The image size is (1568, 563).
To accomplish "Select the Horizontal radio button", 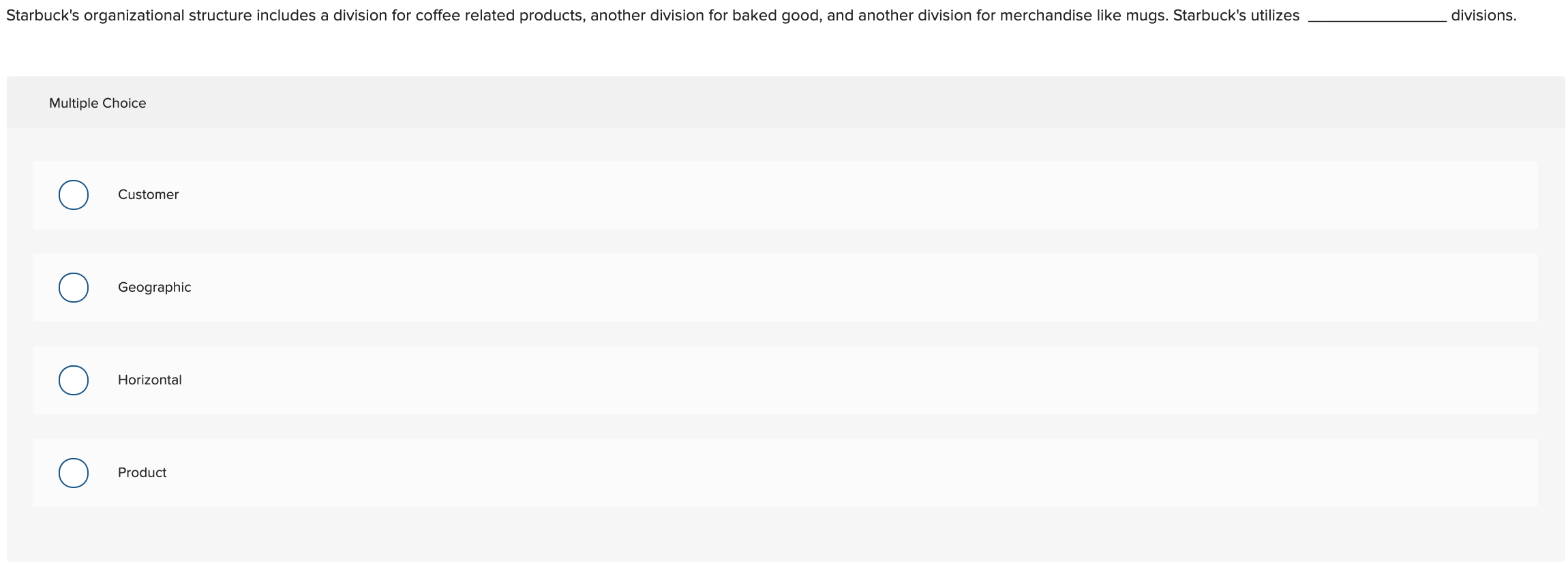I will pyautogui.click(x=74, y=380).
